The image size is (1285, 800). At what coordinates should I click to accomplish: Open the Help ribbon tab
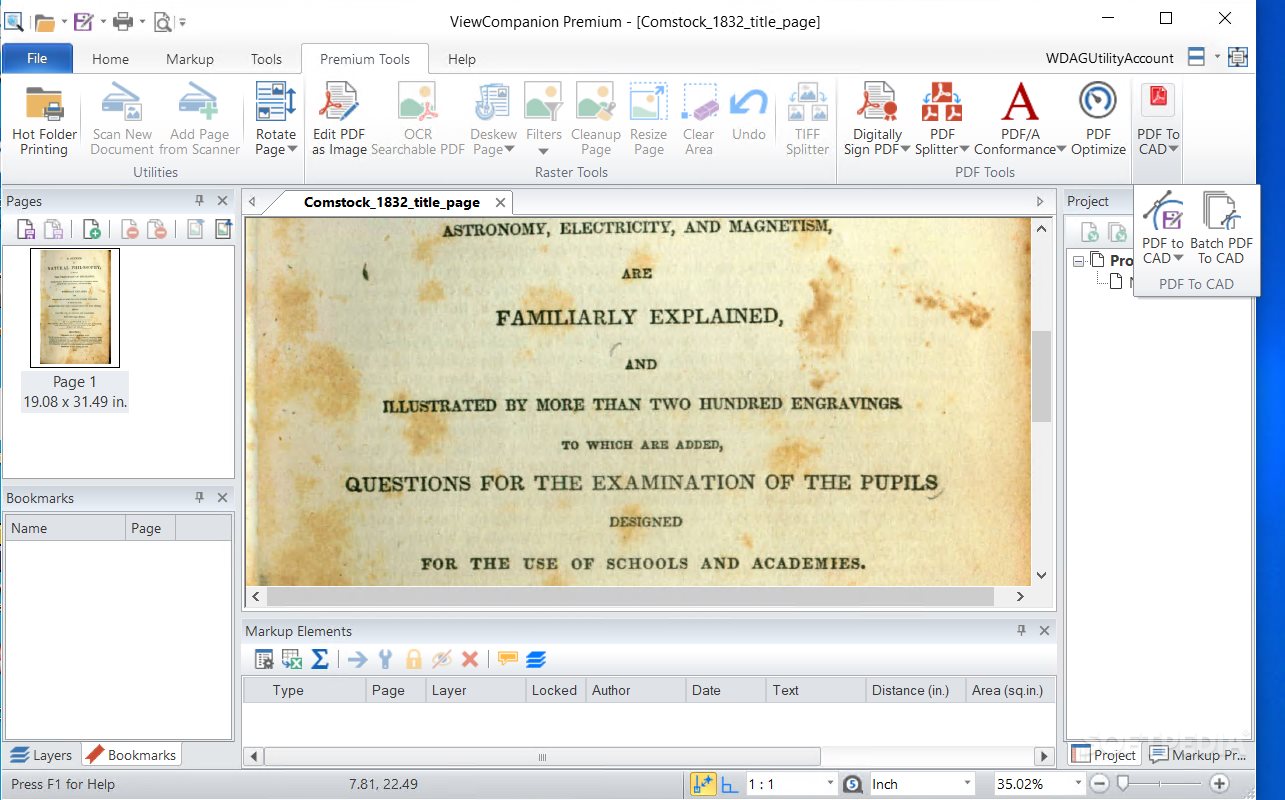[462, 59]
